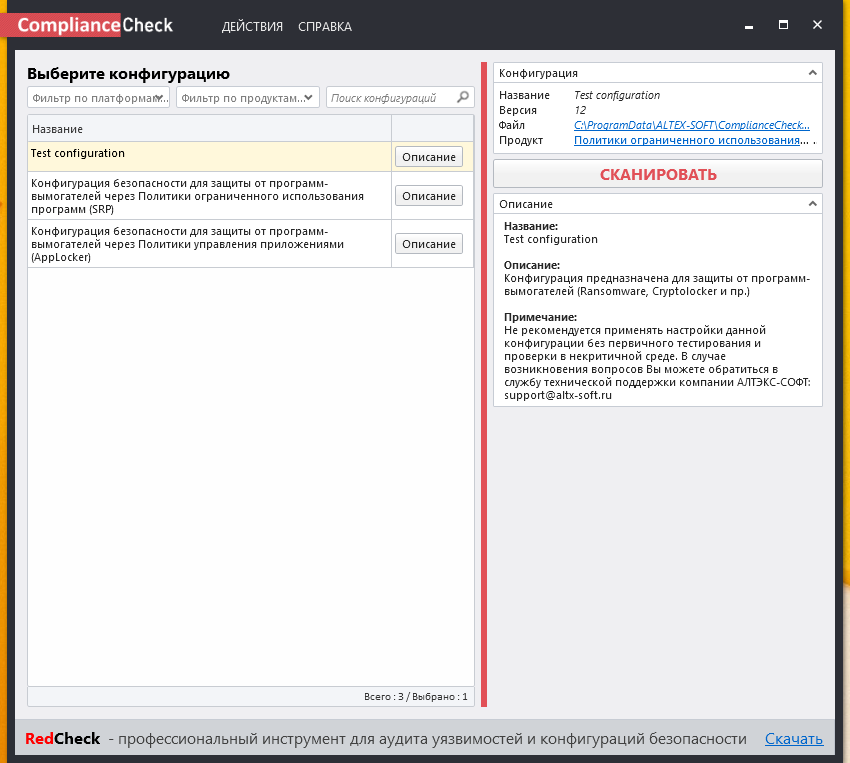Click the RedCheck logo in footer
This screenshot has width=850, height=763.
tap(62, 739)
